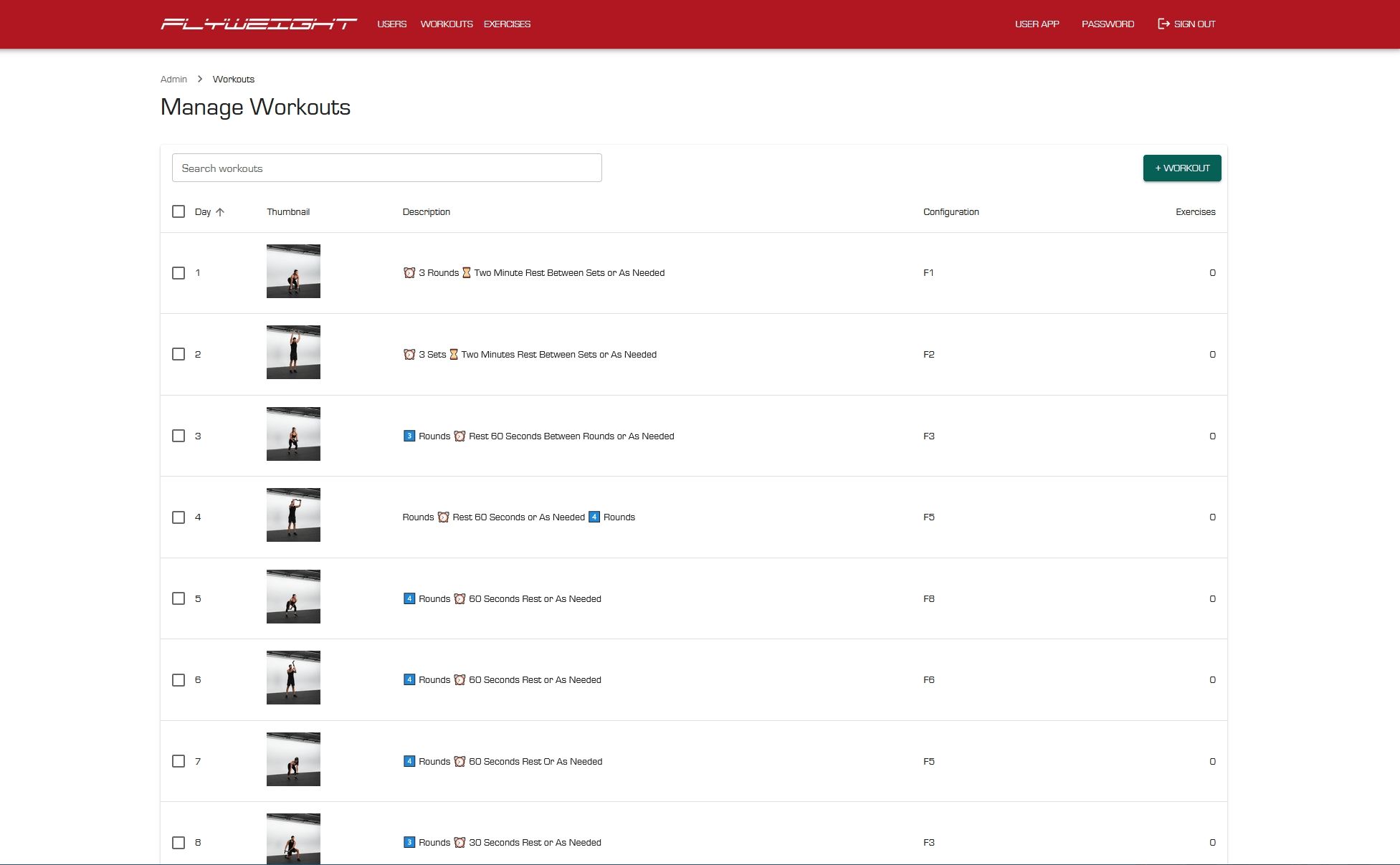The image size is (1400, 865).
Task: Check the box for Day 5
Action: click(x=178, y=598)
